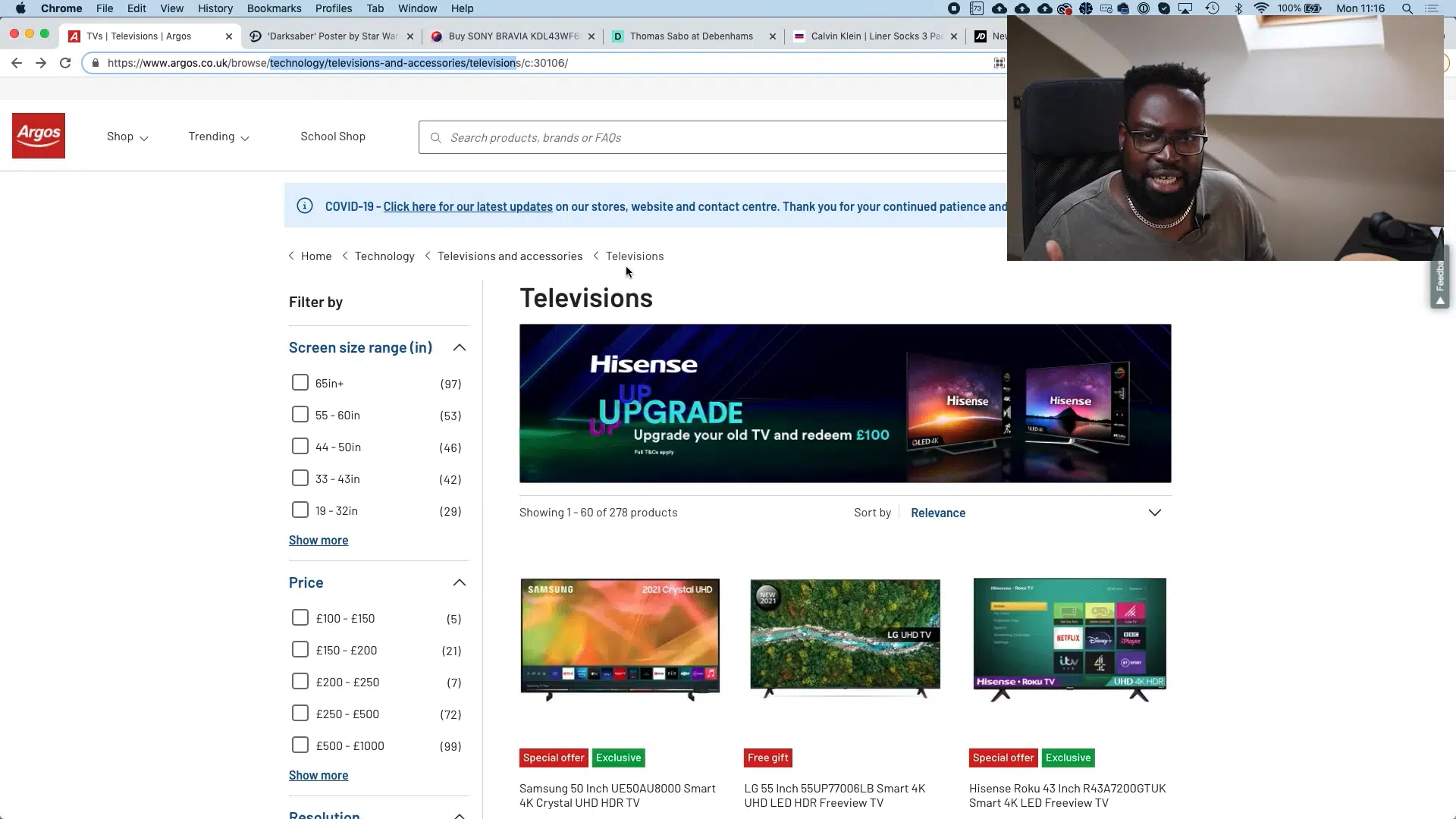Click the Wi-Fi status icon

pos(1261,8)
